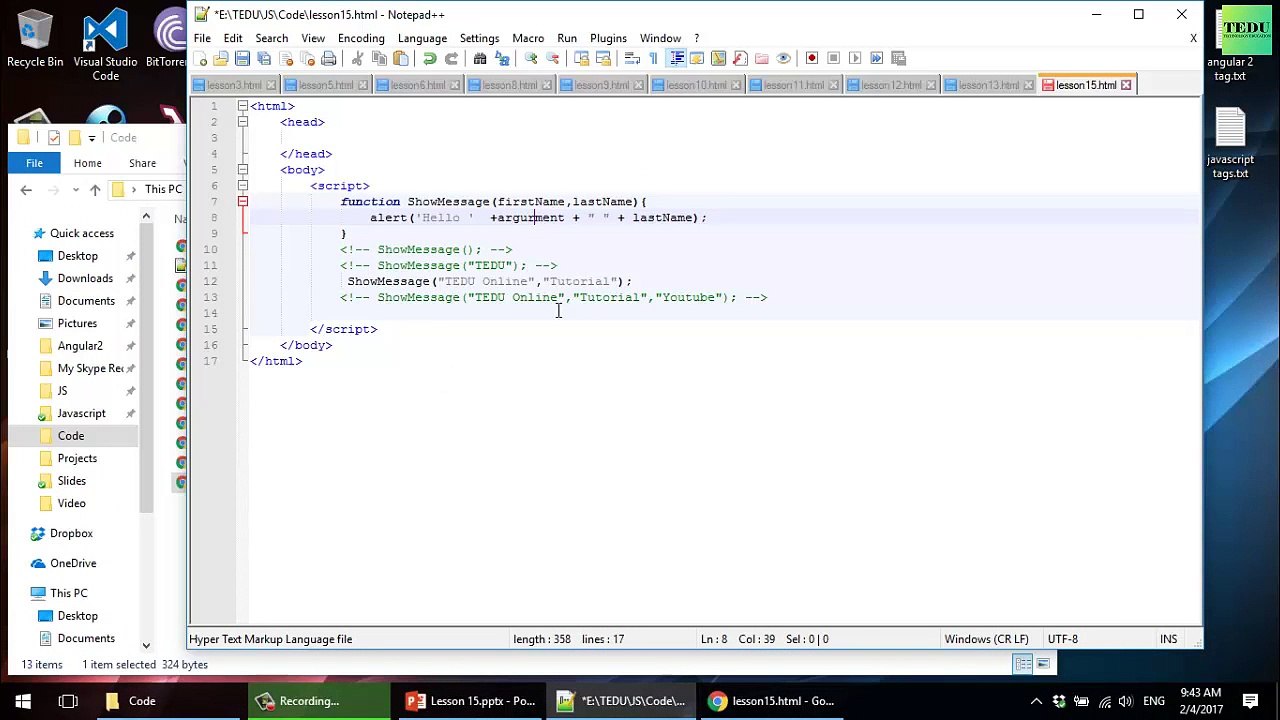Open Recycle Bin desktop icon

click(35, 39)
